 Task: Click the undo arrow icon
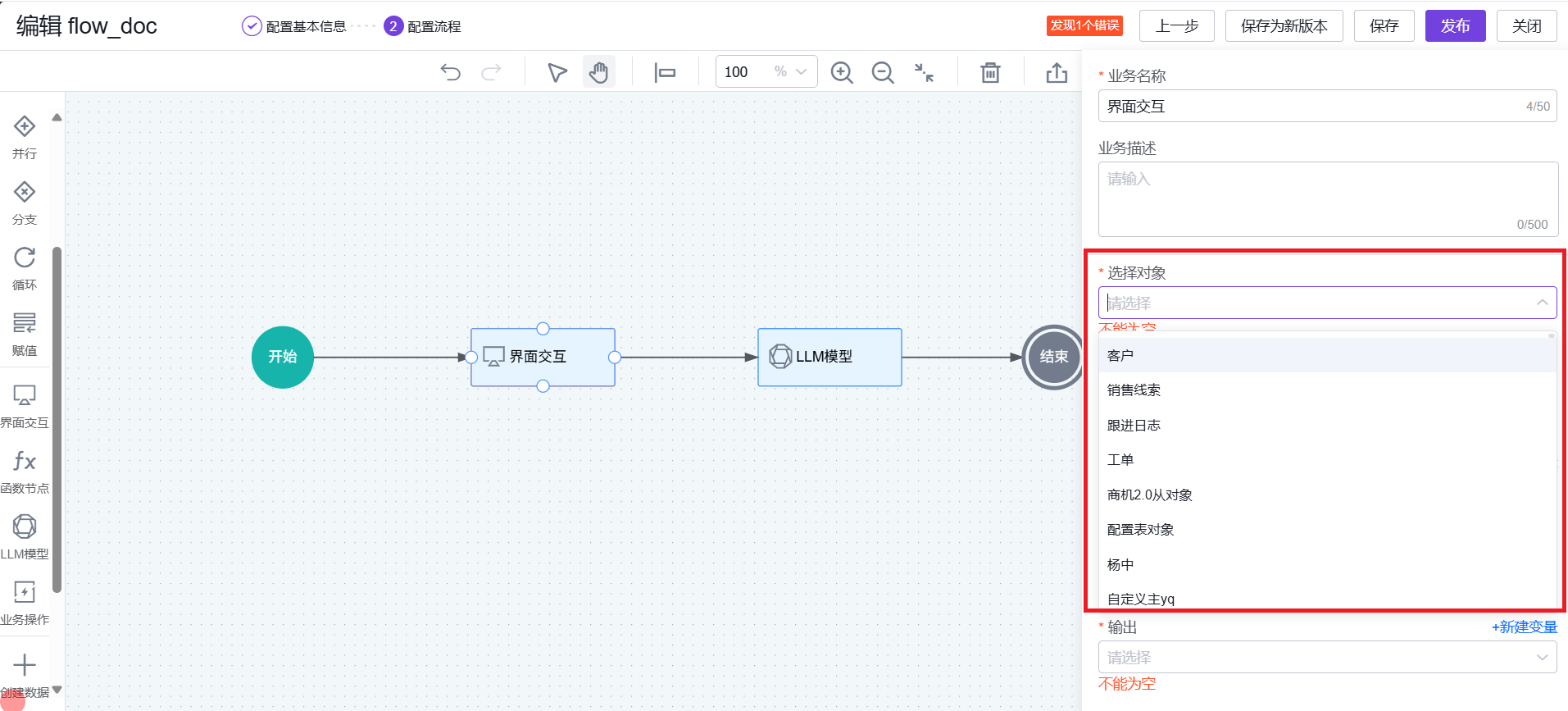(450, 72)
